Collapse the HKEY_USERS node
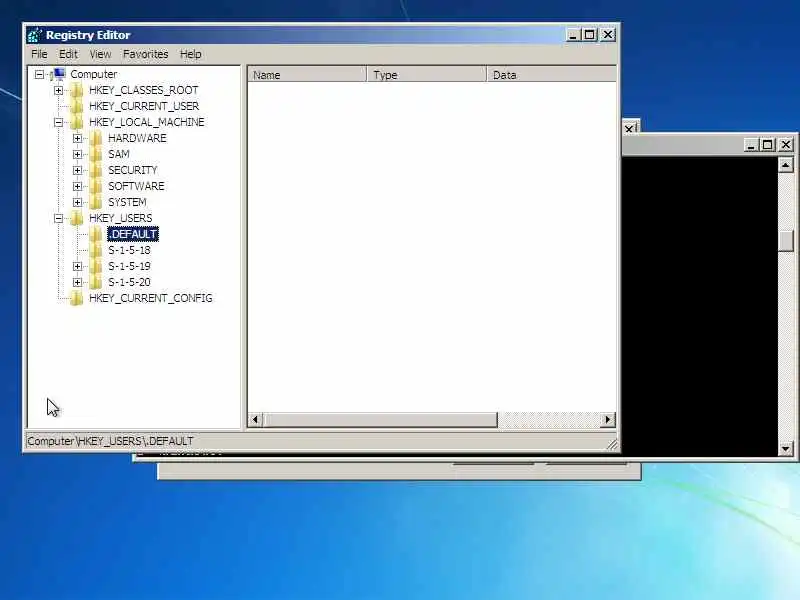This screenshot has height=600, width=800. [58, 218]
